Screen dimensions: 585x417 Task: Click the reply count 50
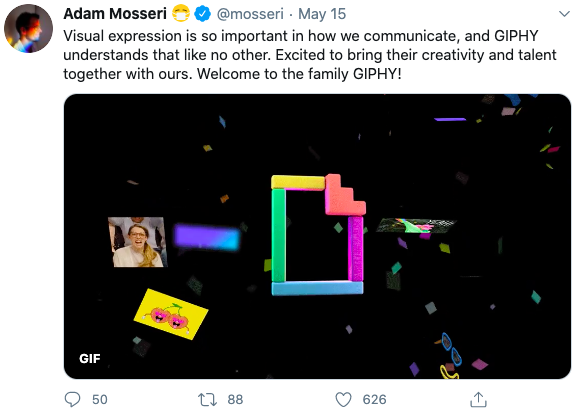point(100,399)
